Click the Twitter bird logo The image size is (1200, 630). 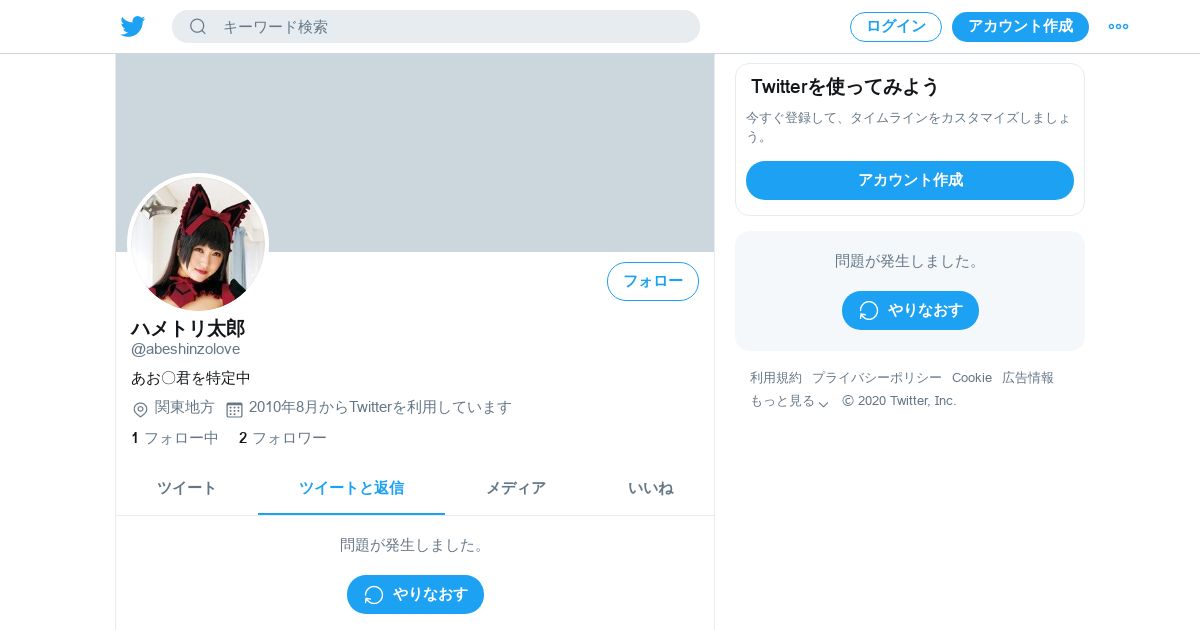point(133,27)
